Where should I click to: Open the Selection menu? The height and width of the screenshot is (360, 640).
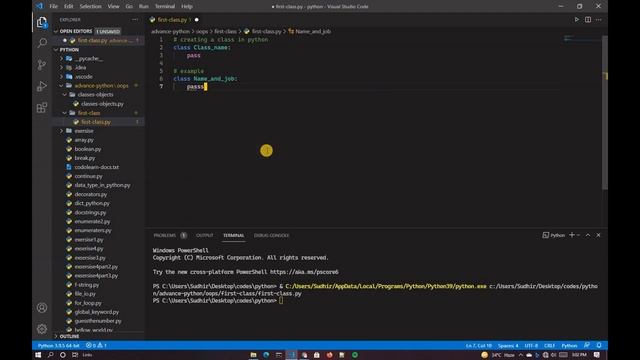(x=90, y=7)
